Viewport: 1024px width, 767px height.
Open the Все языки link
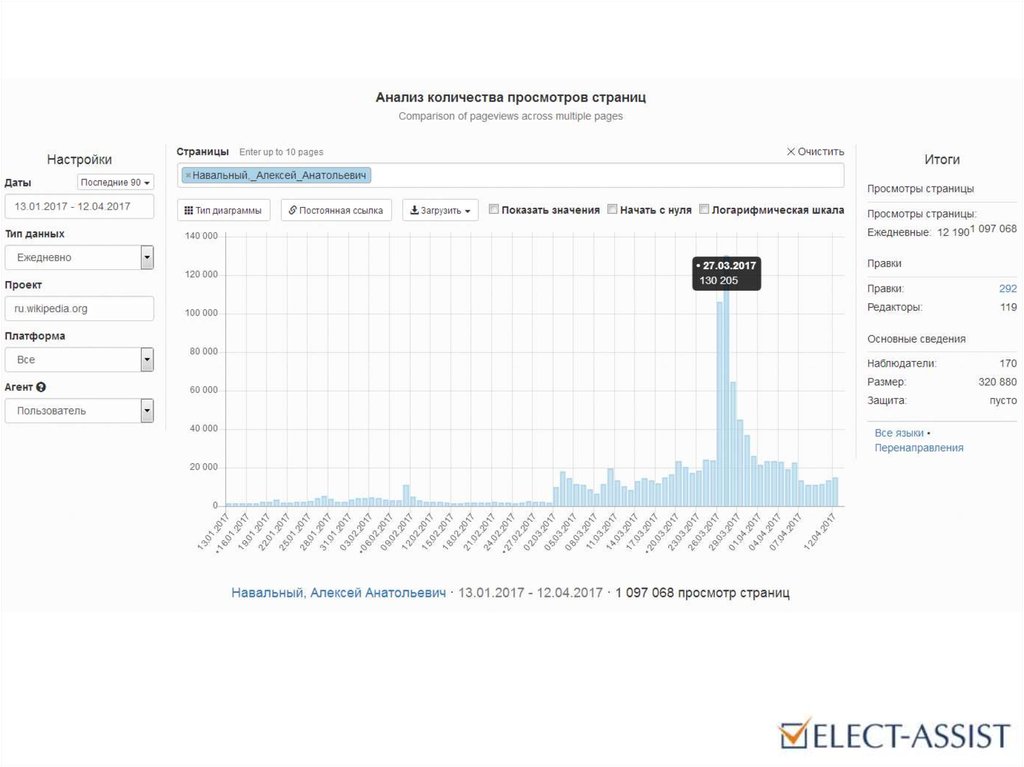899,433
